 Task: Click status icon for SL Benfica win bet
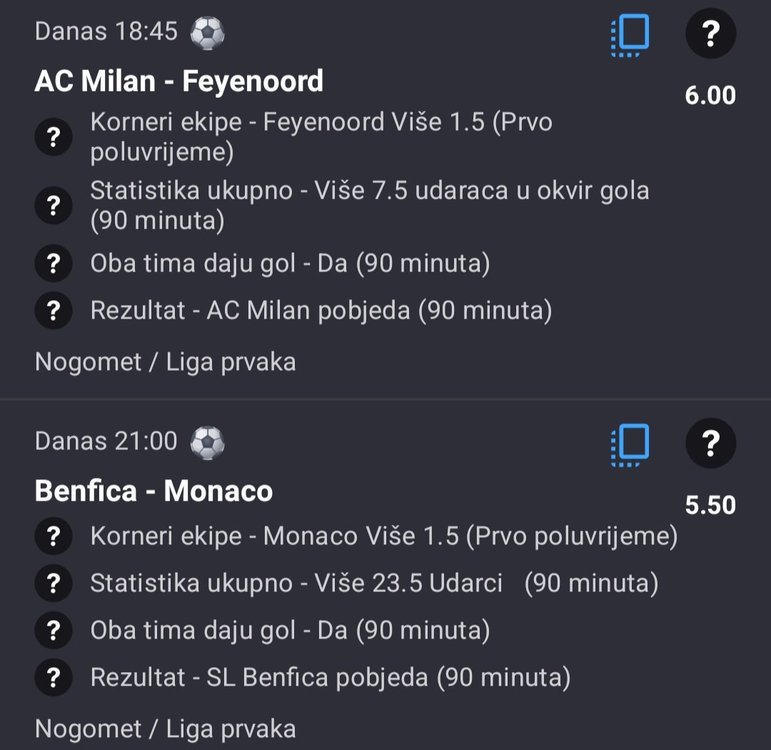tap(53, 678)
